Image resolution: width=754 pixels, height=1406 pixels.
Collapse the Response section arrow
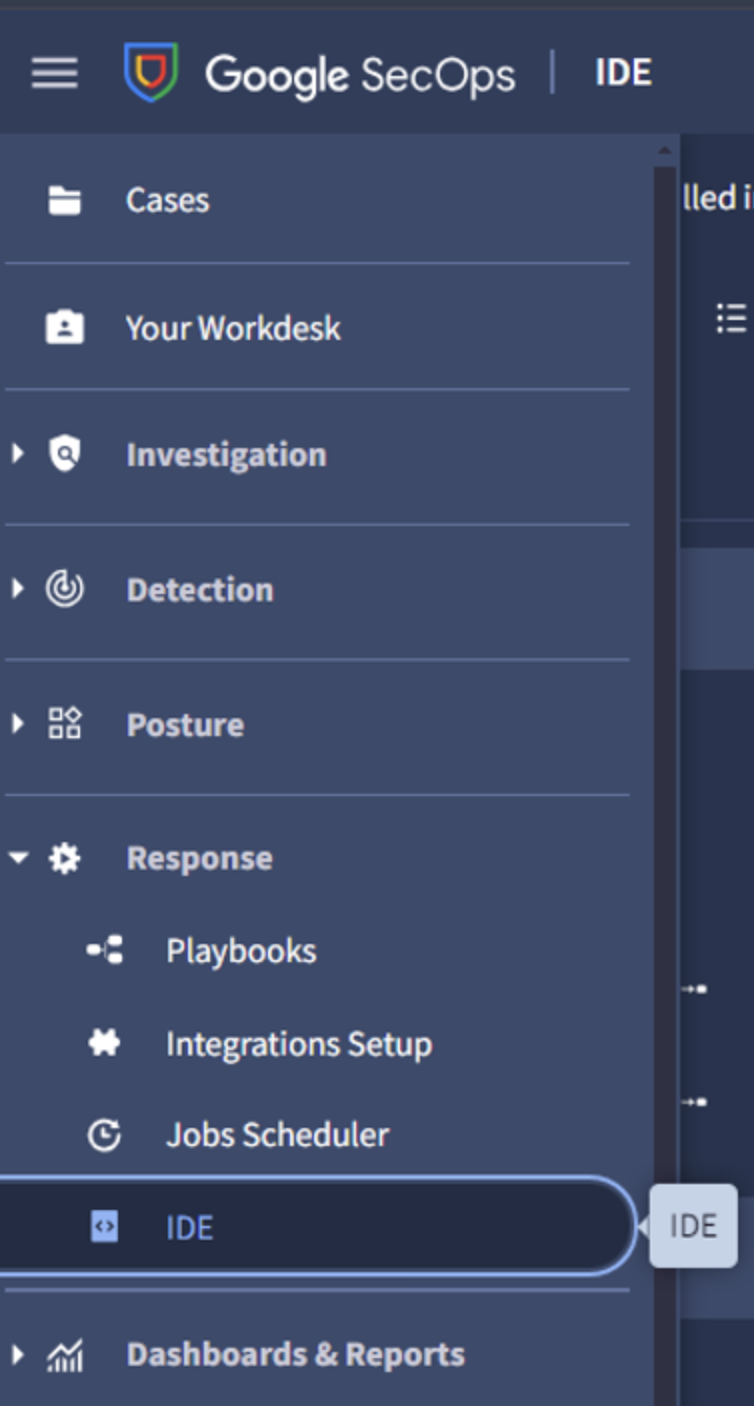18,858
